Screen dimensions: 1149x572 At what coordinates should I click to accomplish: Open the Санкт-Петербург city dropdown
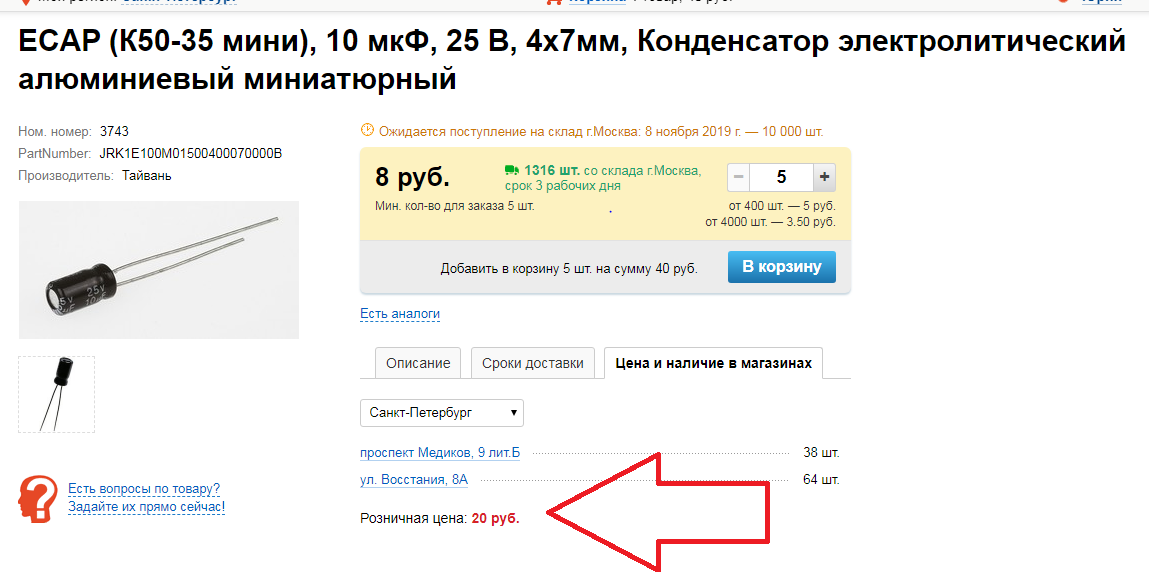(442, 412)
